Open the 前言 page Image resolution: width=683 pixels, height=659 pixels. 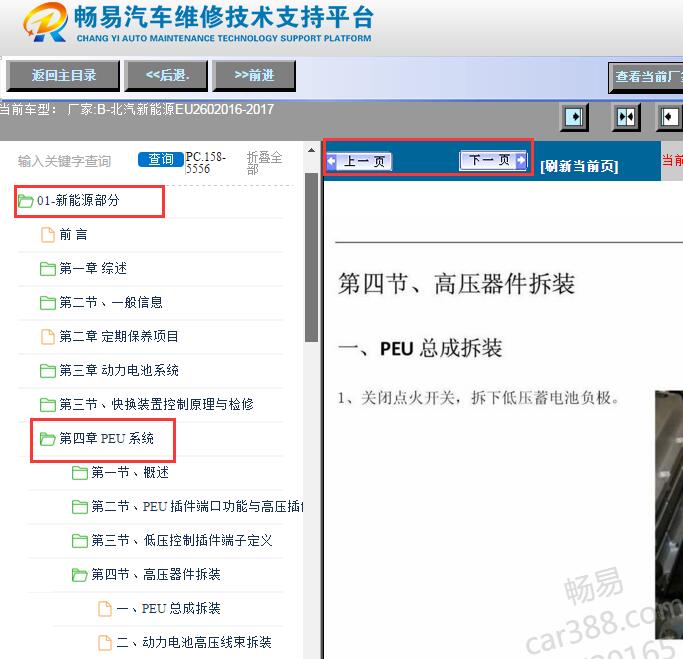coord(73,235)
